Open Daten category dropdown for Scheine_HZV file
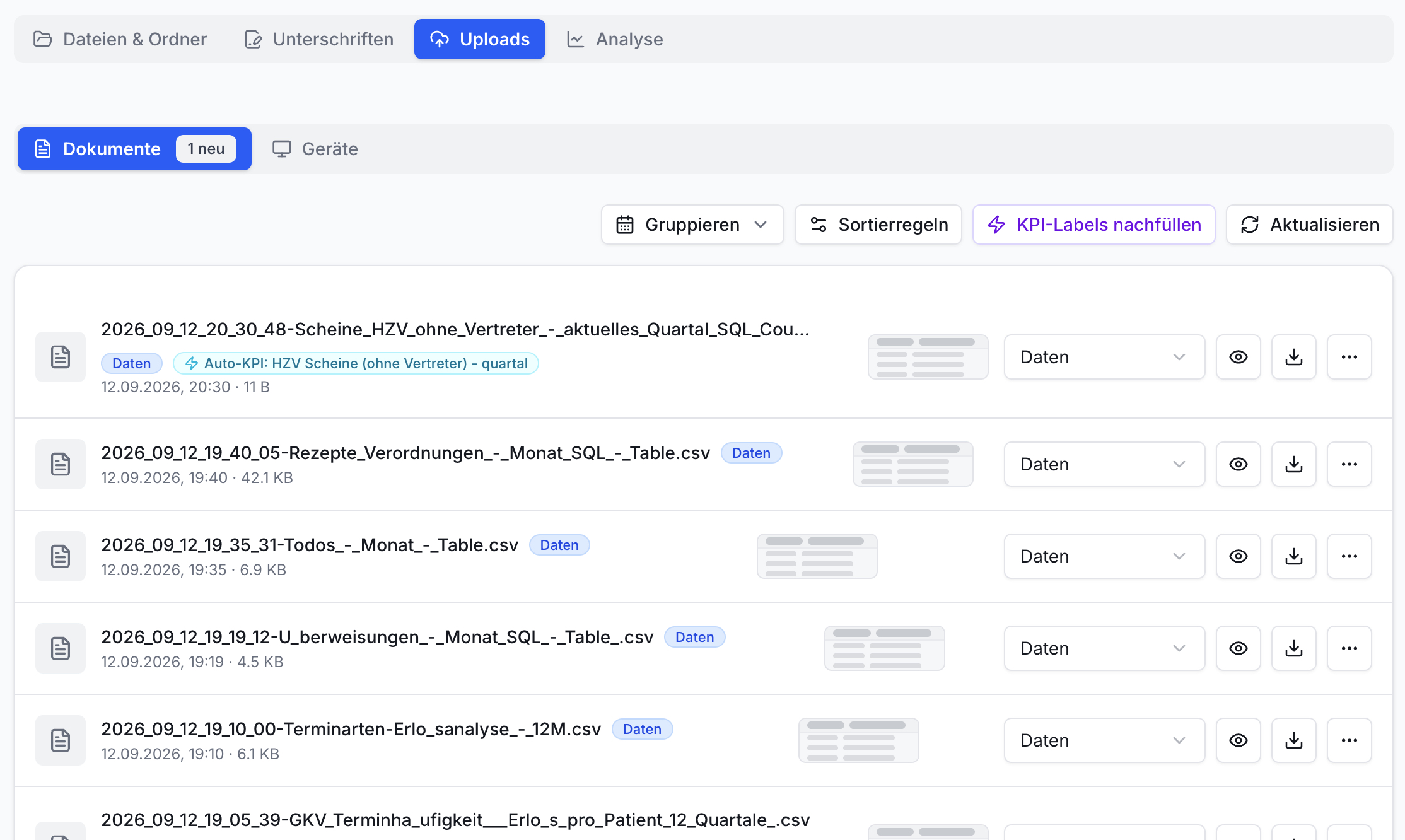This screenshot has width=1405, height=840. coord(1104,357)
